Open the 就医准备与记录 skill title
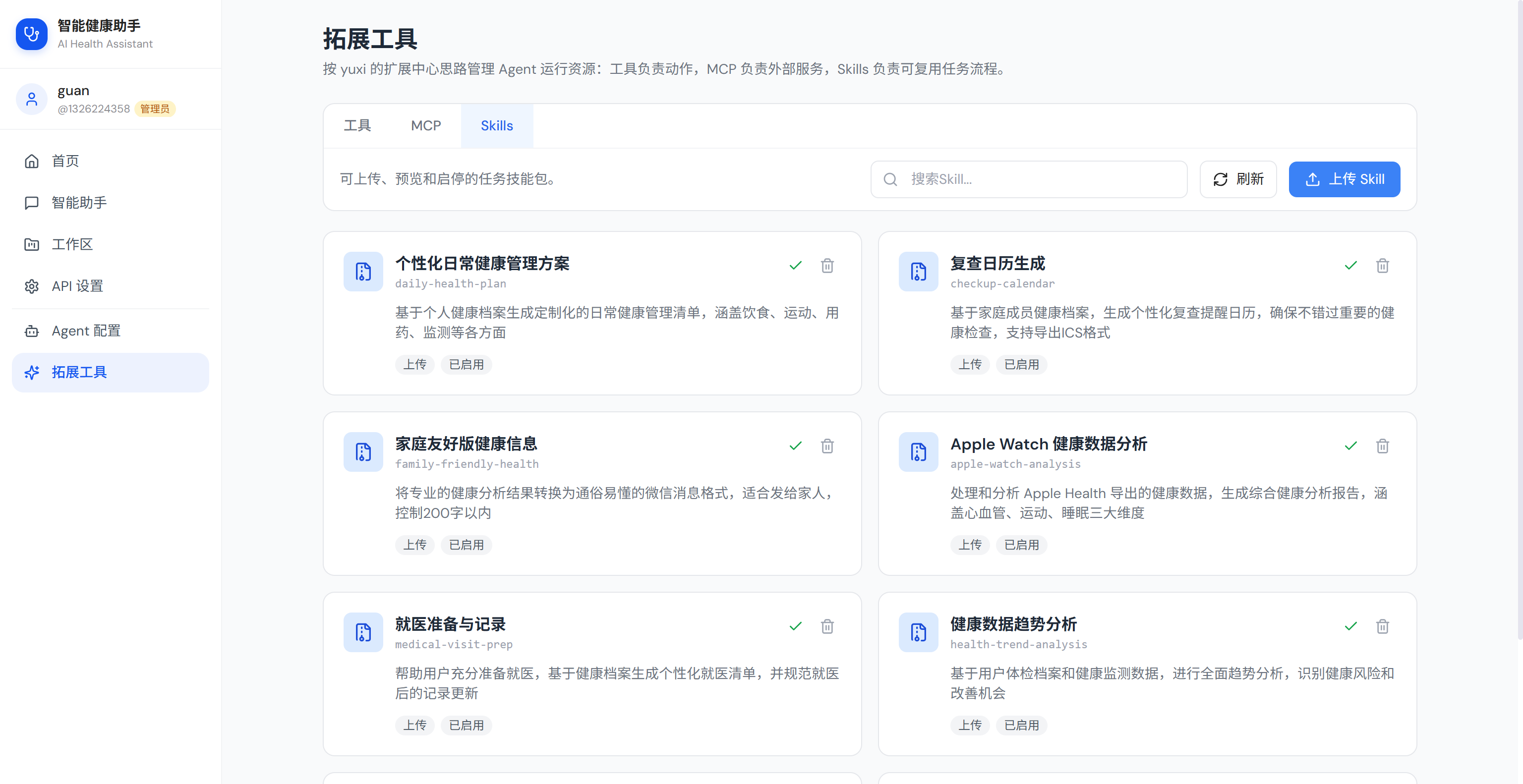Image resolution: width=1523 pixels, height=784 pixels. [450, 624]
